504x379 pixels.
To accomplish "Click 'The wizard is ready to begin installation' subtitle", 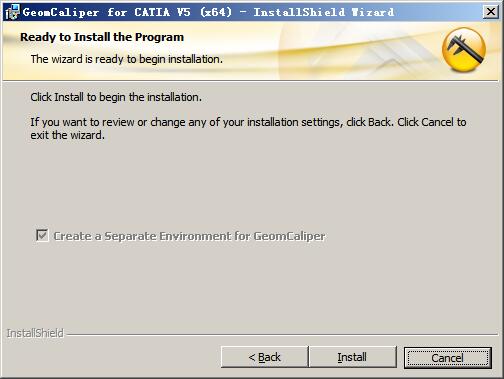I will [127, 59].
